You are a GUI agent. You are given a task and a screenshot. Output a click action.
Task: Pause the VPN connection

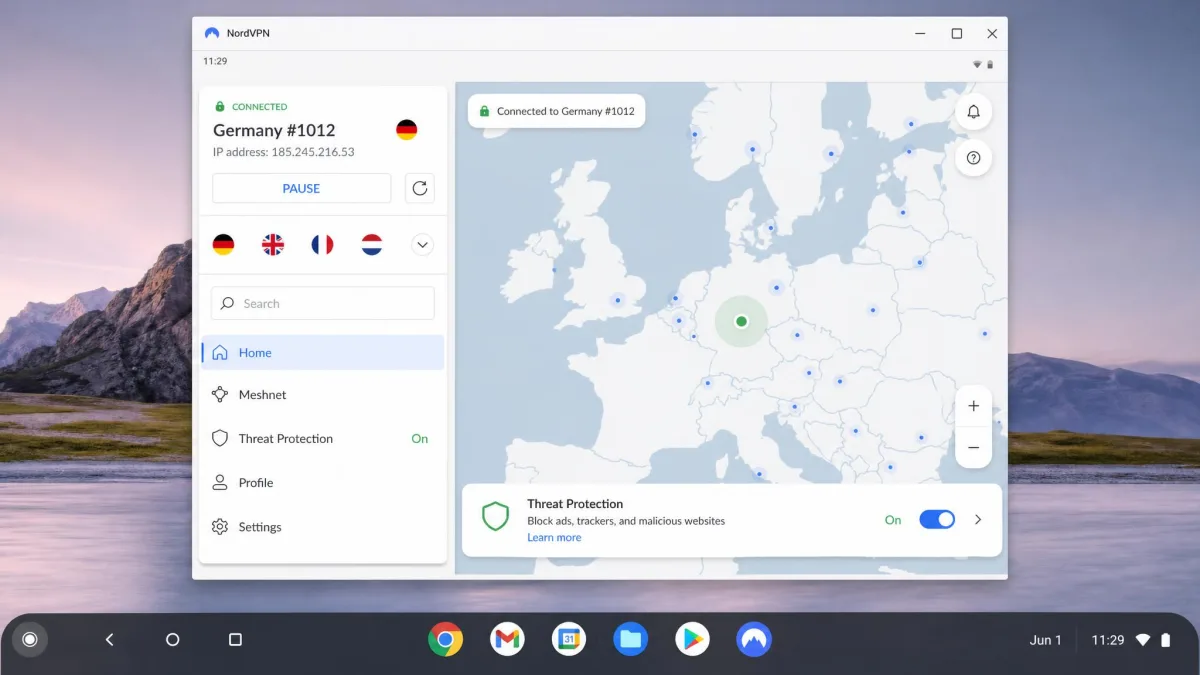coord(302,188)
